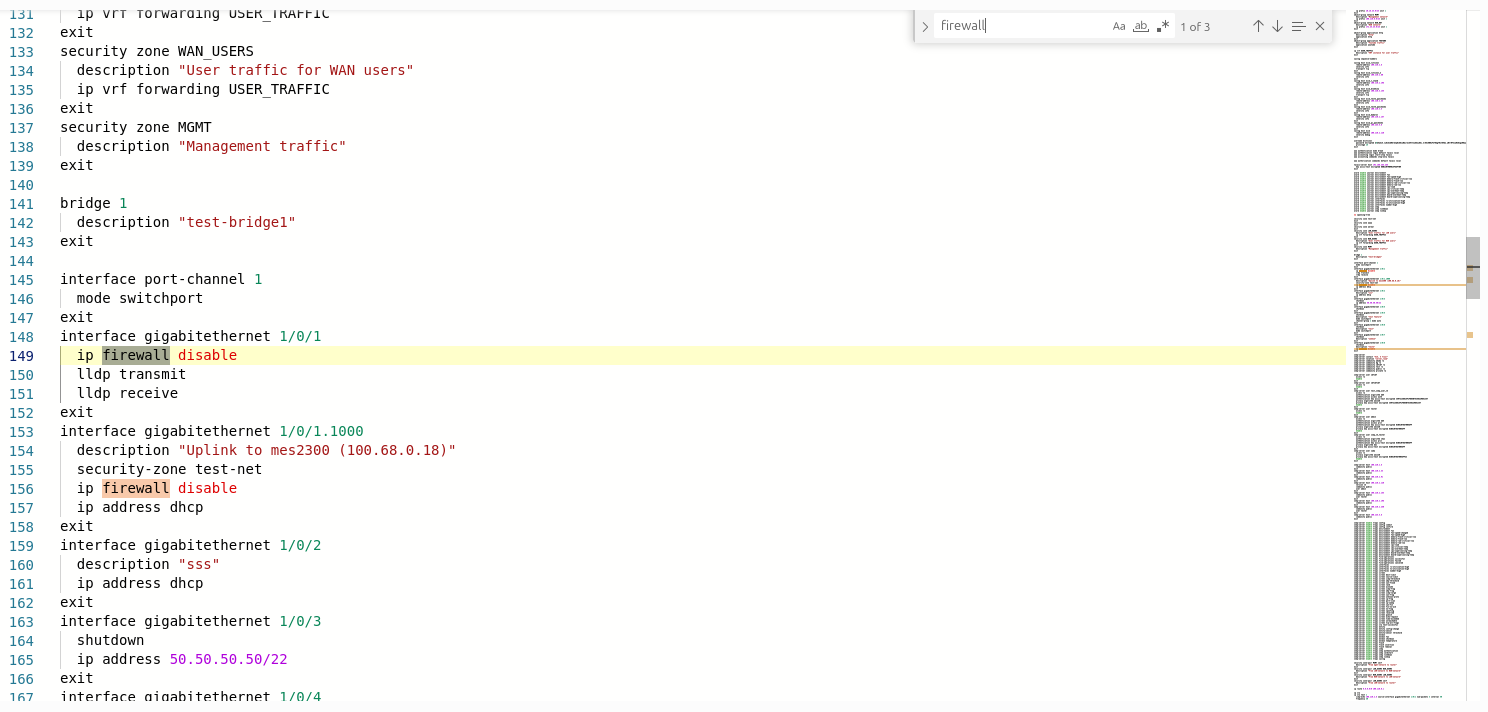The width and height of the screenshot is (1488, 712).
Task: Expand the replace field chevron
Action: [x=925, y=26]
